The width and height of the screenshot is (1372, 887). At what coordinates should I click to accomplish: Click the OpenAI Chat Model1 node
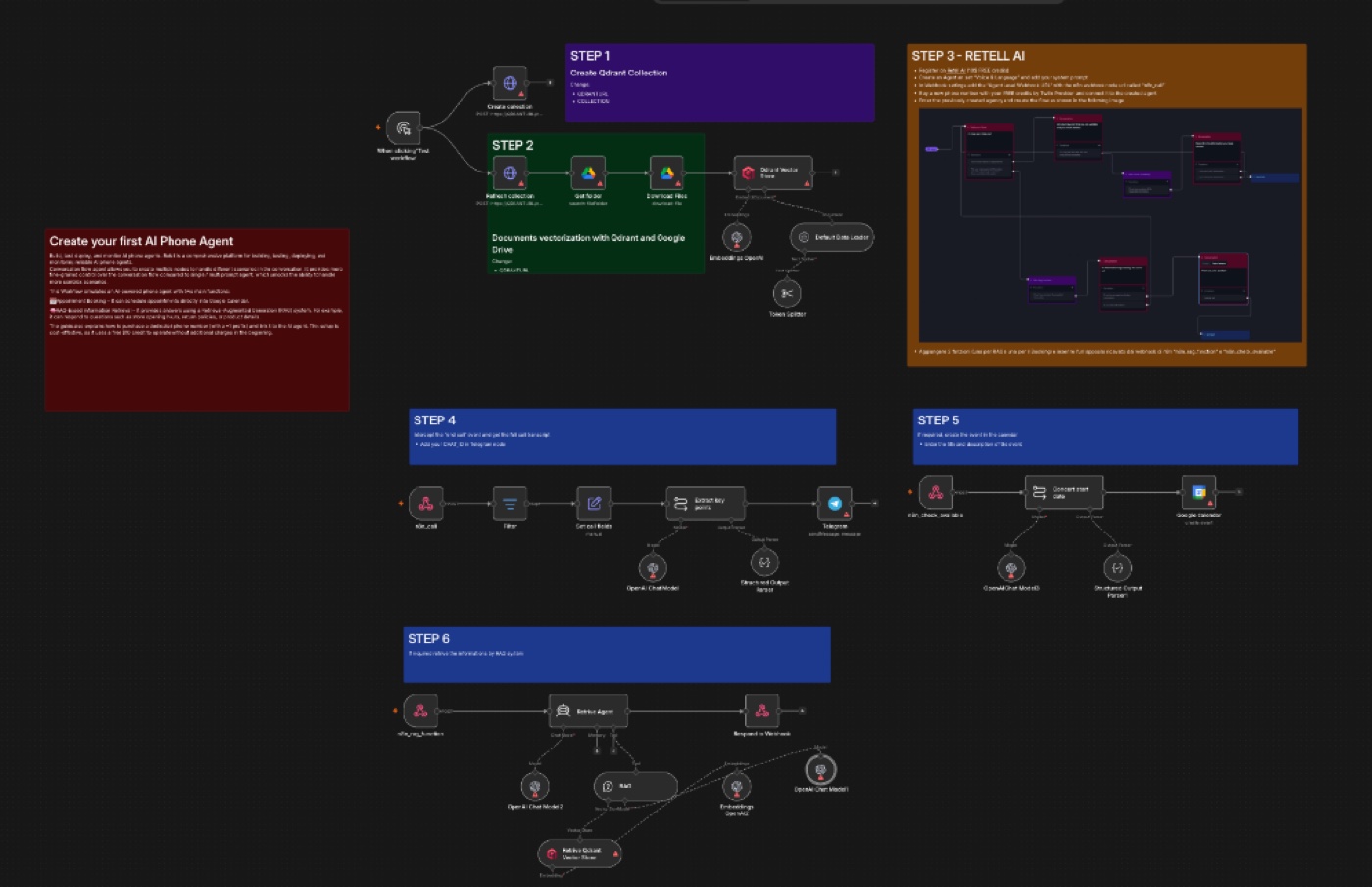click(821, 770)
